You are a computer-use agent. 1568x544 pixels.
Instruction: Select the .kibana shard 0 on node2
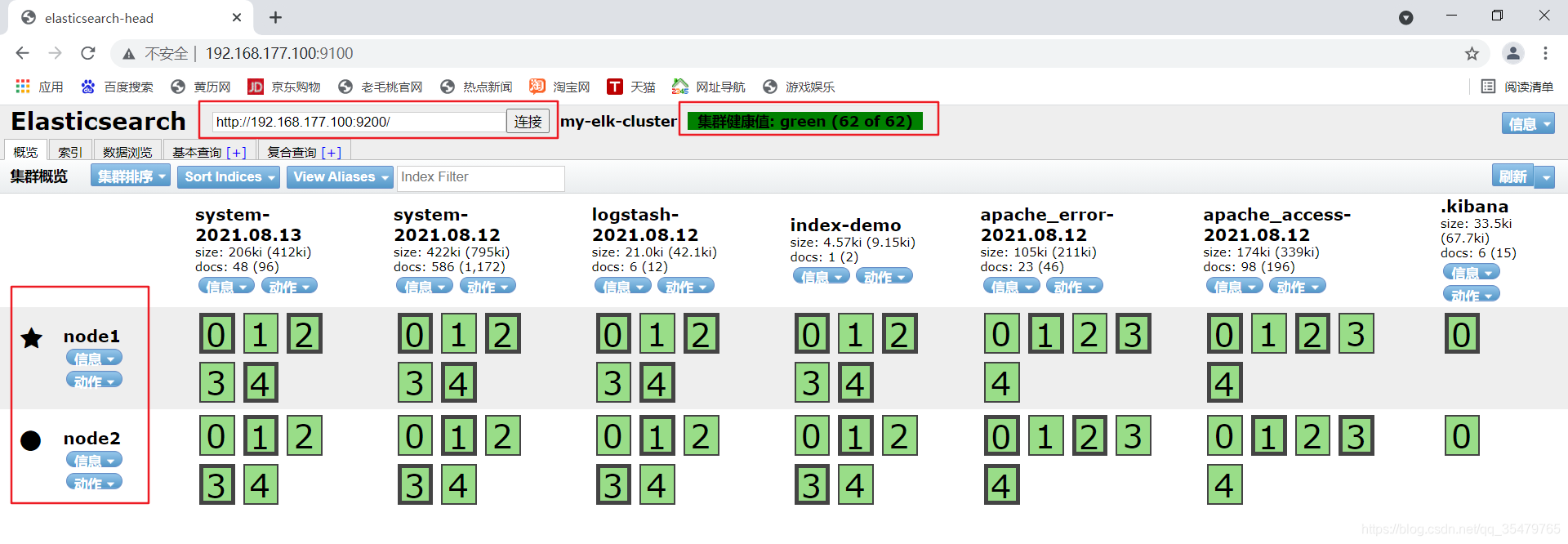tap(1461, 436)
